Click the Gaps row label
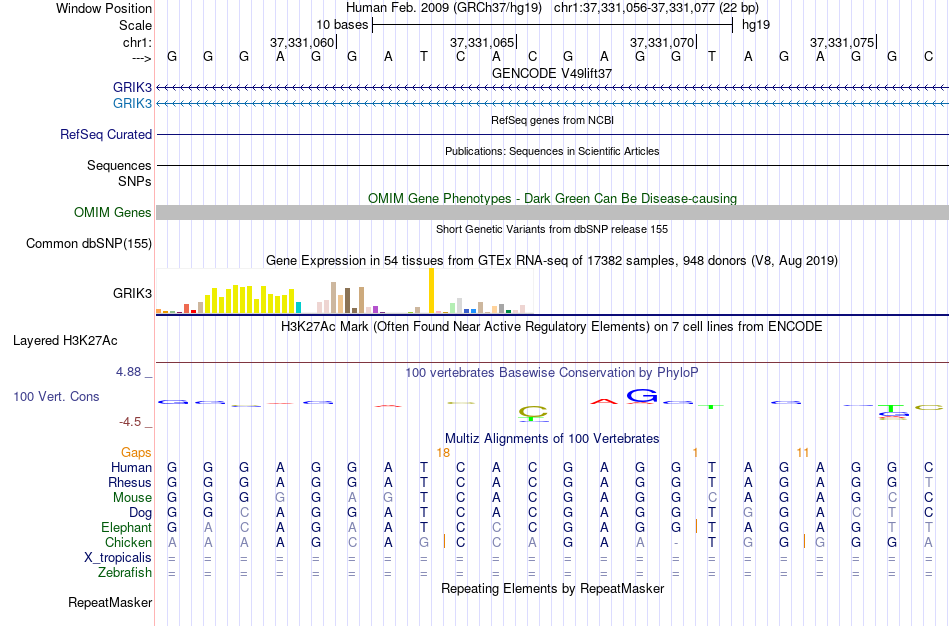This screenshot has height=626, width=950. 136,453
